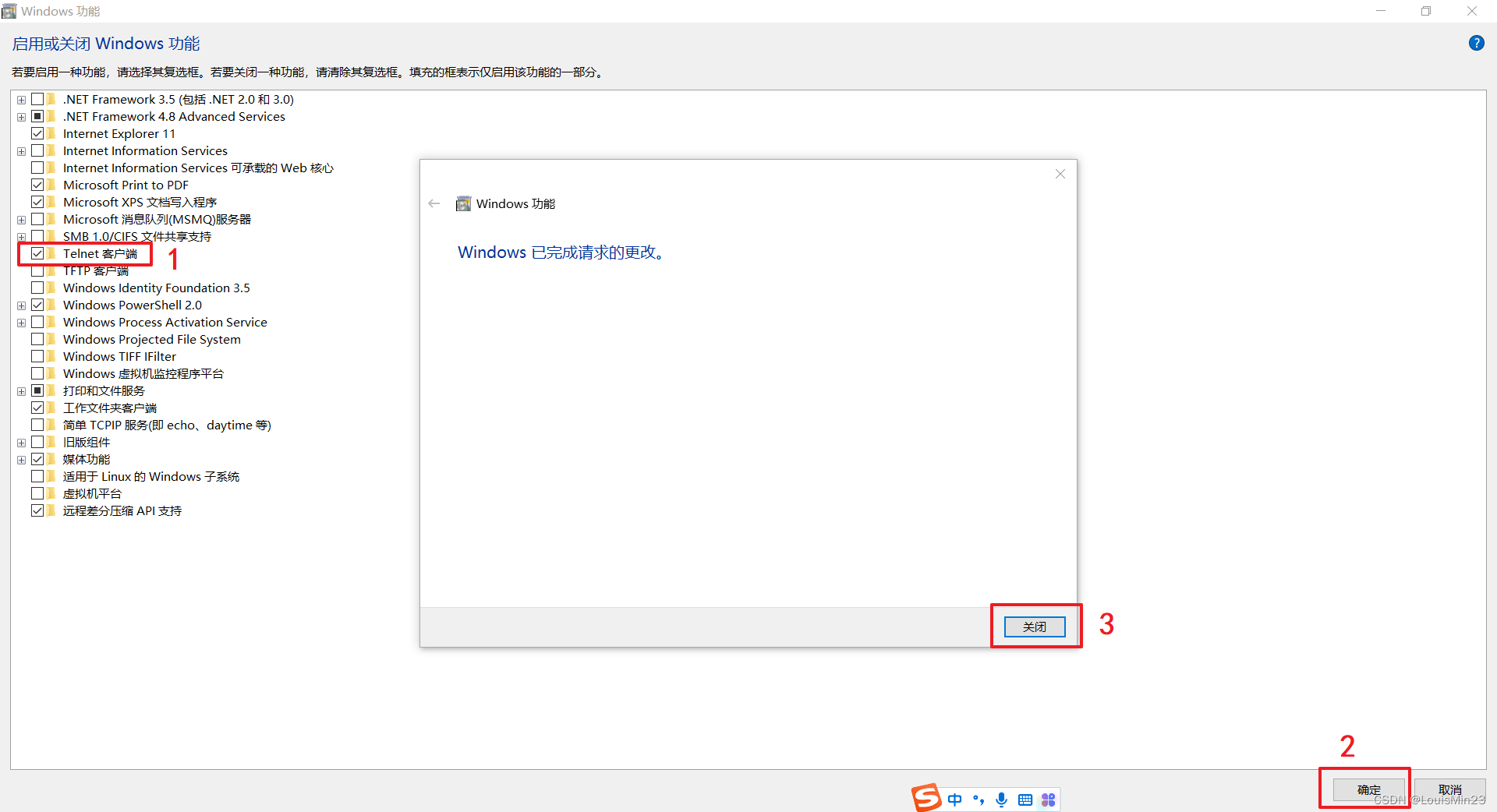Uncheck the Telnet 客户端 checkbox
The image size is (1497, 812).
pos(37,253)
